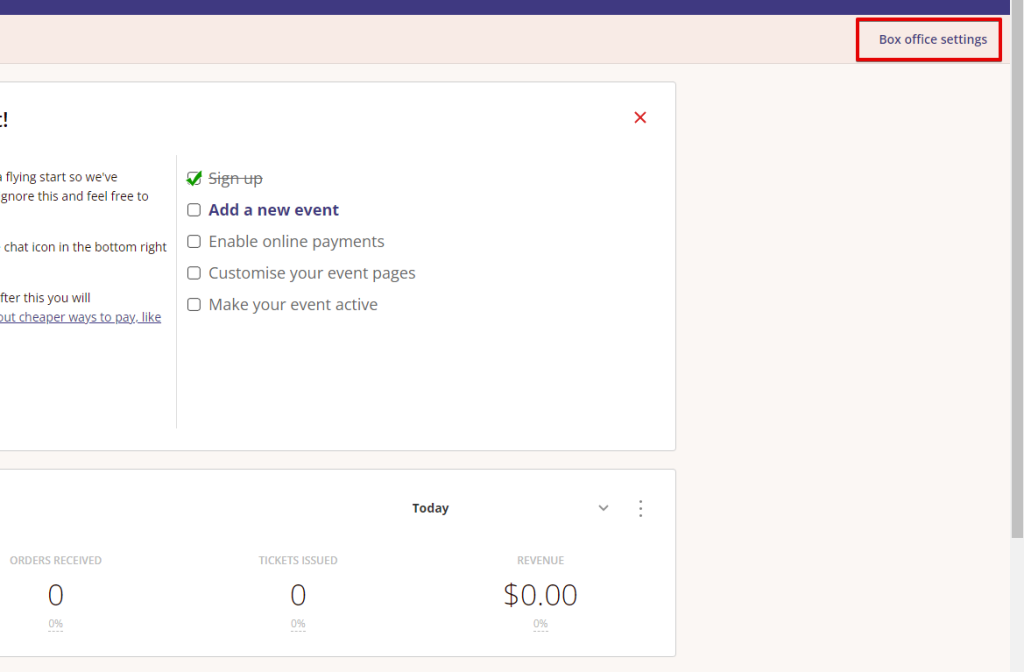
Task: Open the three-dot options menu beside Today
Action: tap(641, 508)
